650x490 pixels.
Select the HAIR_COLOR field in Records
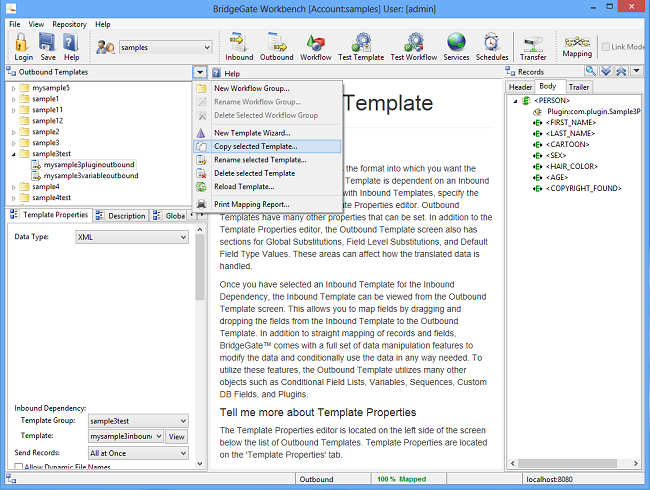572,166
